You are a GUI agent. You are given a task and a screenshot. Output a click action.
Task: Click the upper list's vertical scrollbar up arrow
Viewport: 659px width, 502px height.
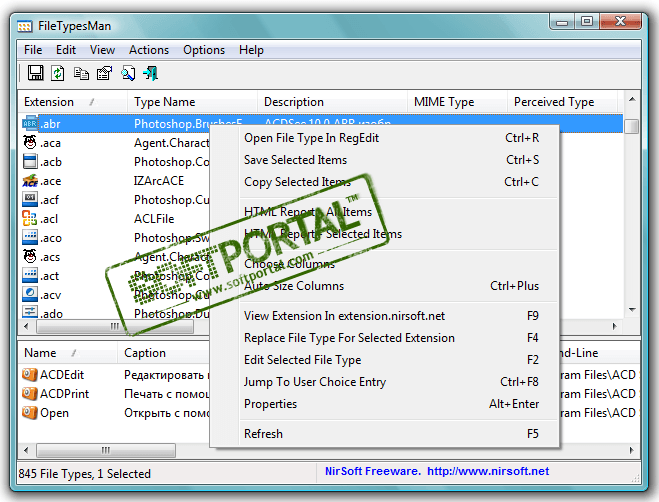pyautogui.click(x=631, y=100)
